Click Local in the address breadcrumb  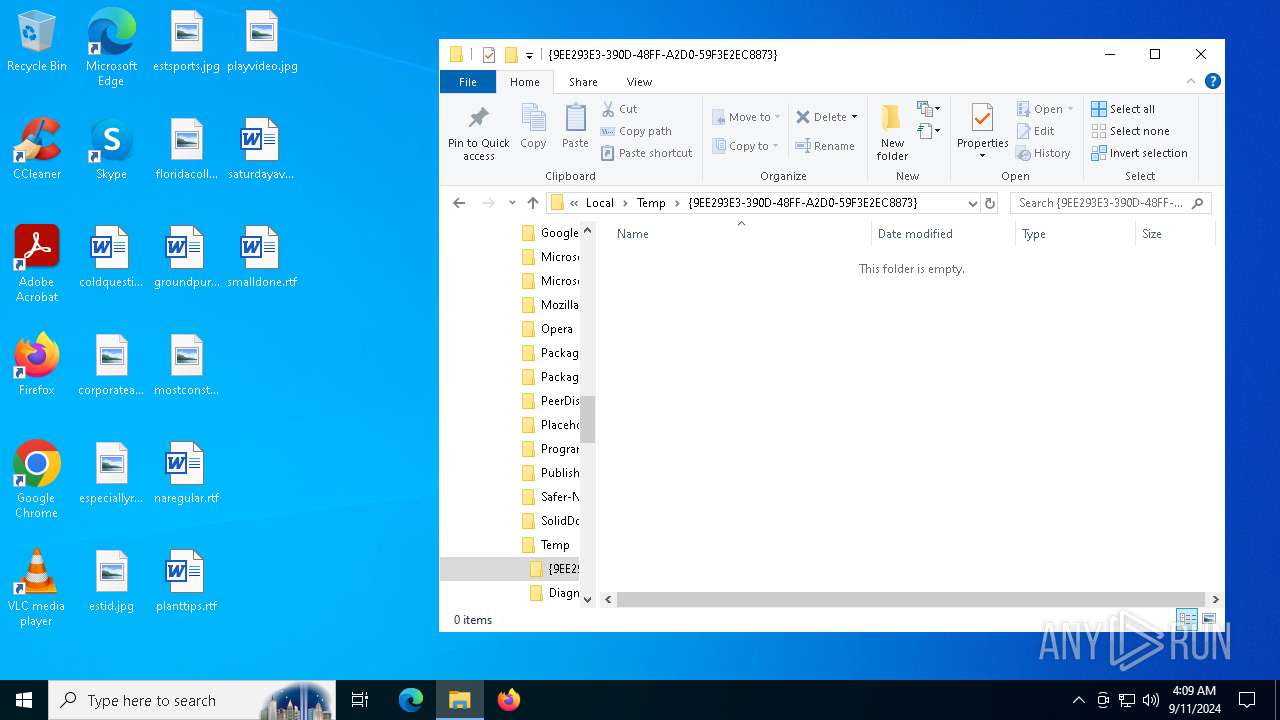pos(599,203)
